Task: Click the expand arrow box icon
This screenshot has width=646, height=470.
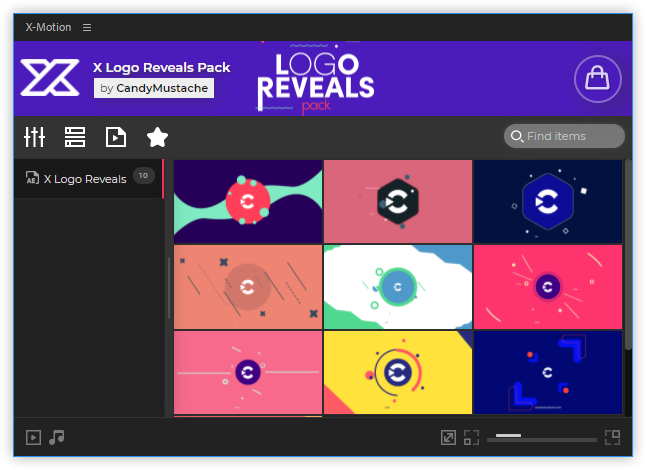Action: [448, 437]
